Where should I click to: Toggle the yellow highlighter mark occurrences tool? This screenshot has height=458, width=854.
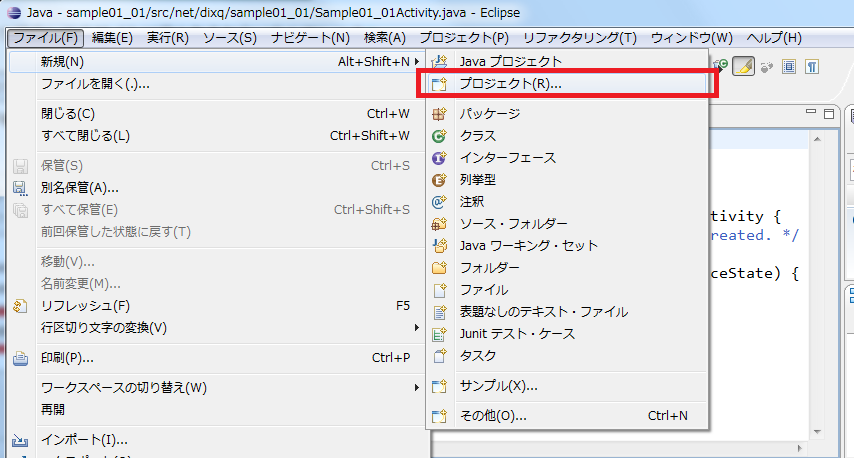[x=743, y=66]
